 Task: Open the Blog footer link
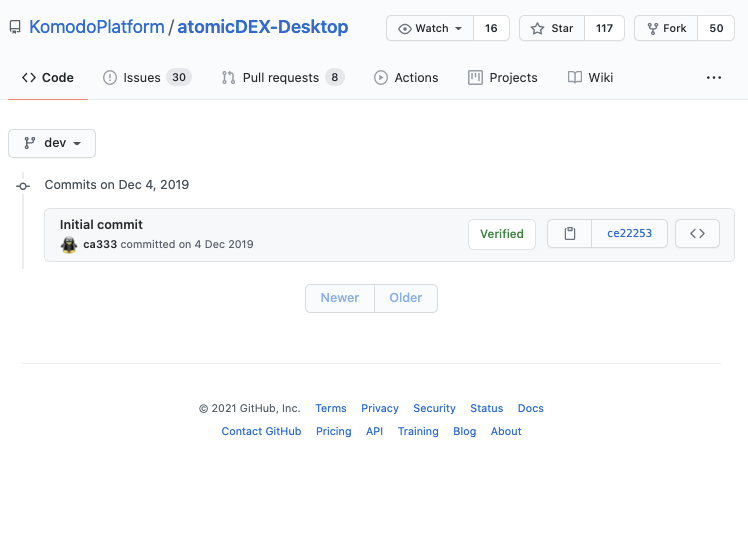[x=465, y=431]
